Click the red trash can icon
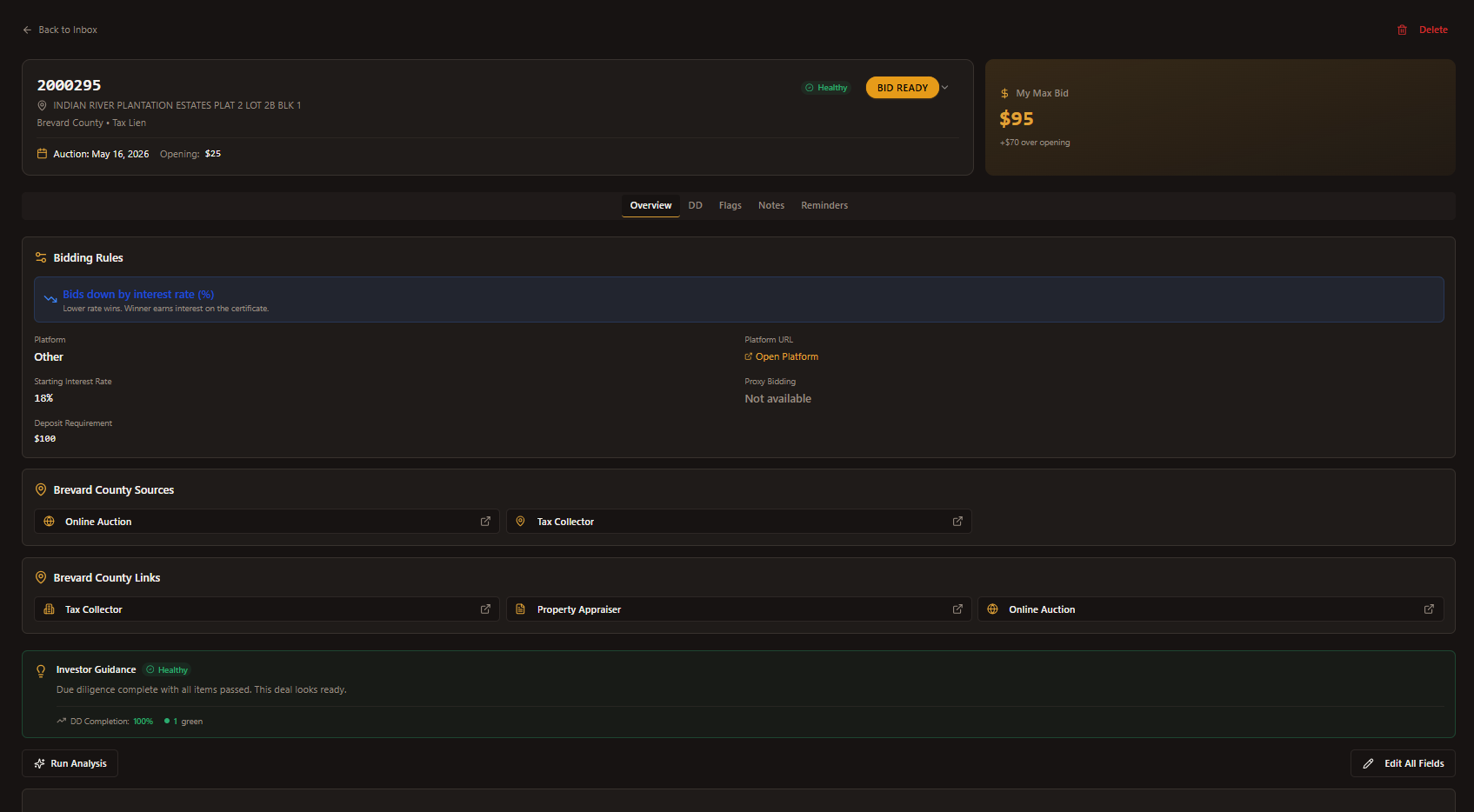 click(x=1402, y=30)
